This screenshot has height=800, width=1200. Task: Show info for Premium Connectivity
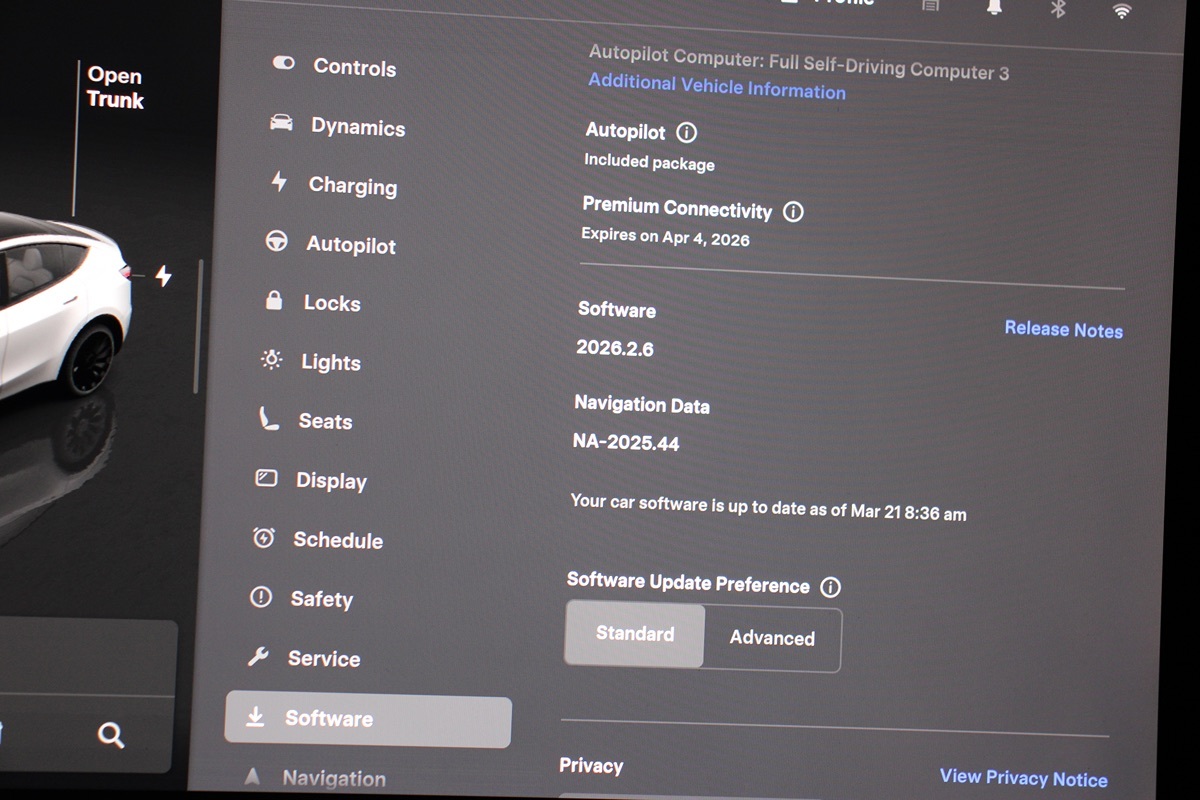[x=793, y=212]
